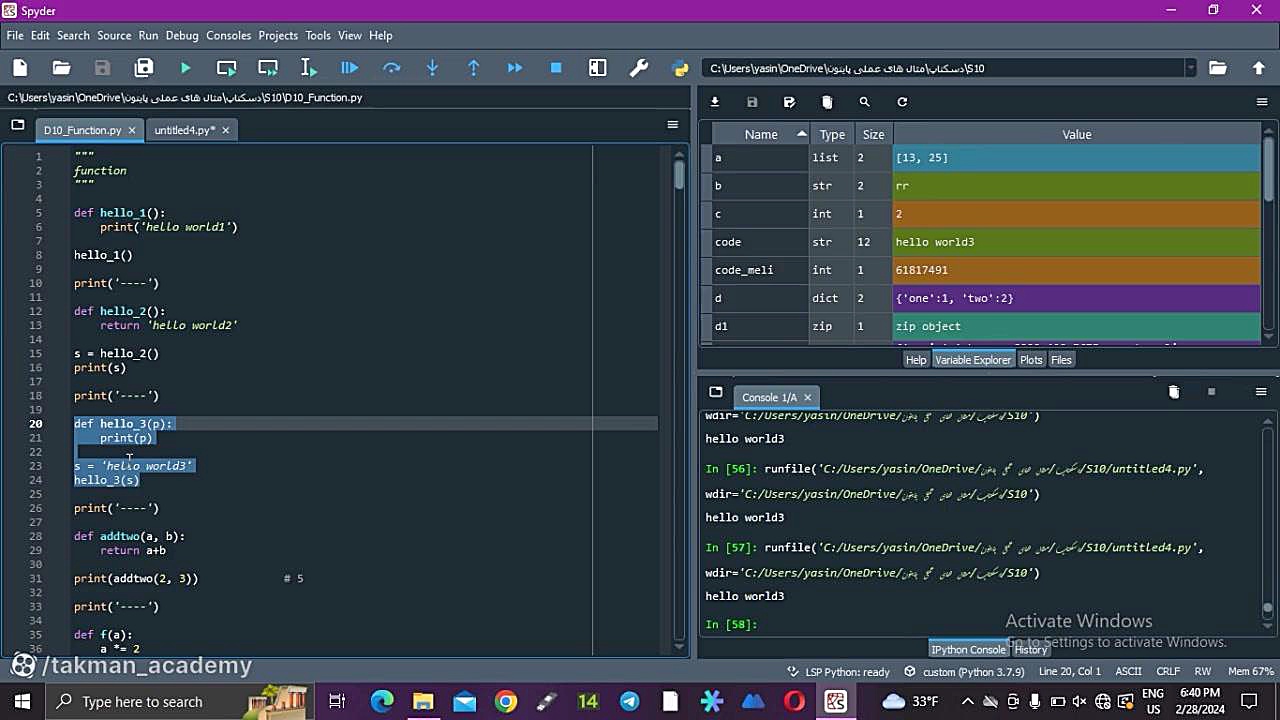Create a new file with toolbar icon
Screen dimensions: 1280x720
tap(20, 68)
